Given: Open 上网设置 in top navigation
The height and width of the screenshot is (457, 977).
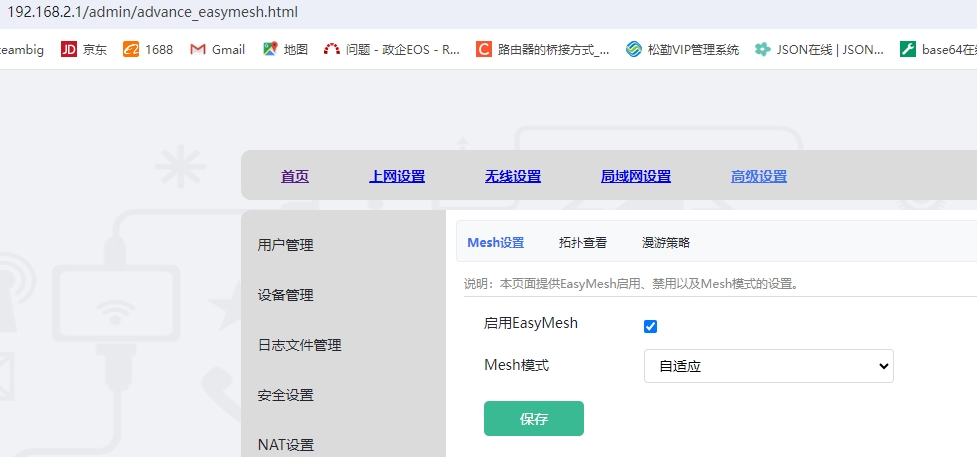Looking at the screenshot, I should (x=397, y=176).
